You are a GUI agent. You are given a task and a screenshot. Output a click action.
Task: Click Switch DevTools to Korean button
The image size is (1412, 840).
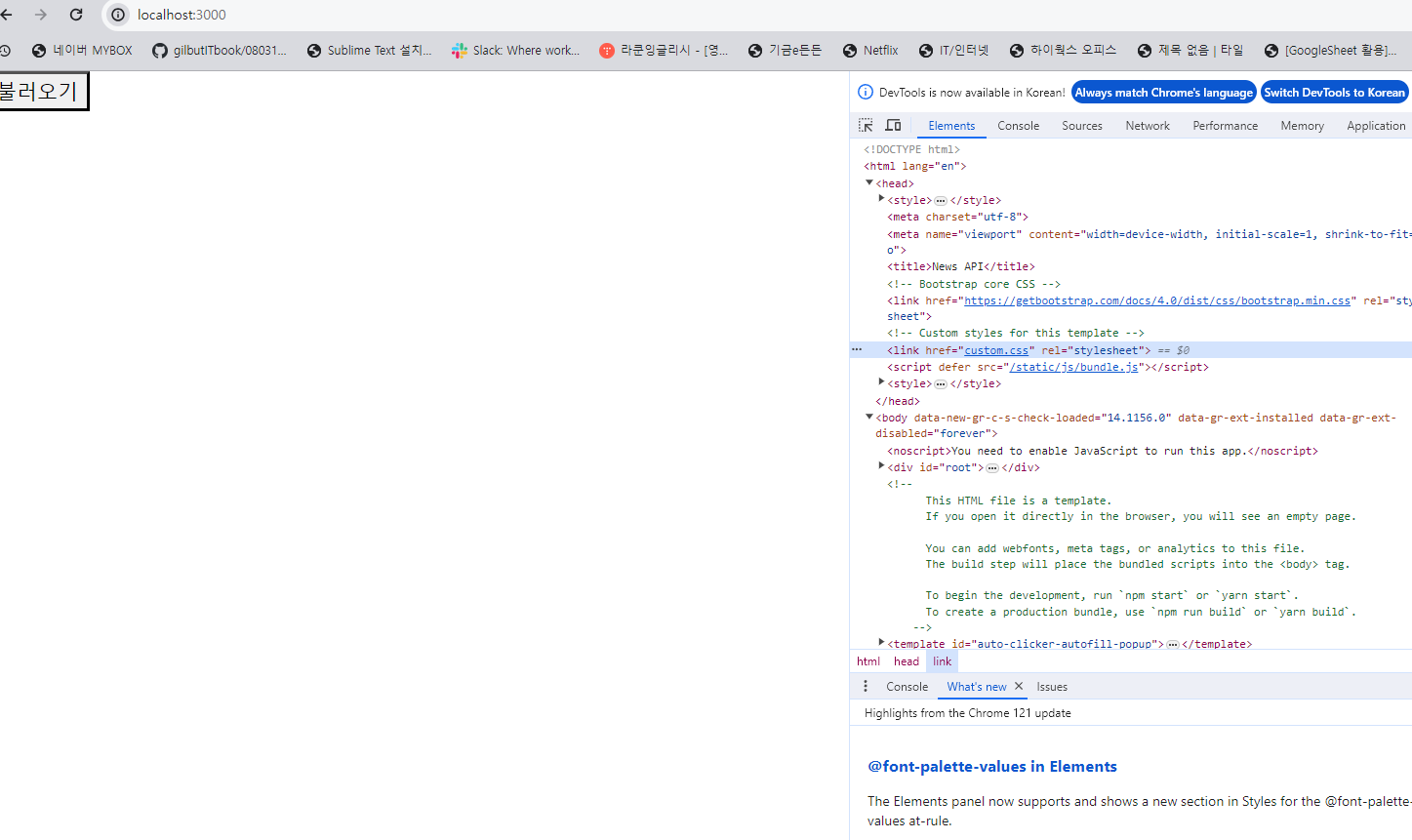[1334, 93]
